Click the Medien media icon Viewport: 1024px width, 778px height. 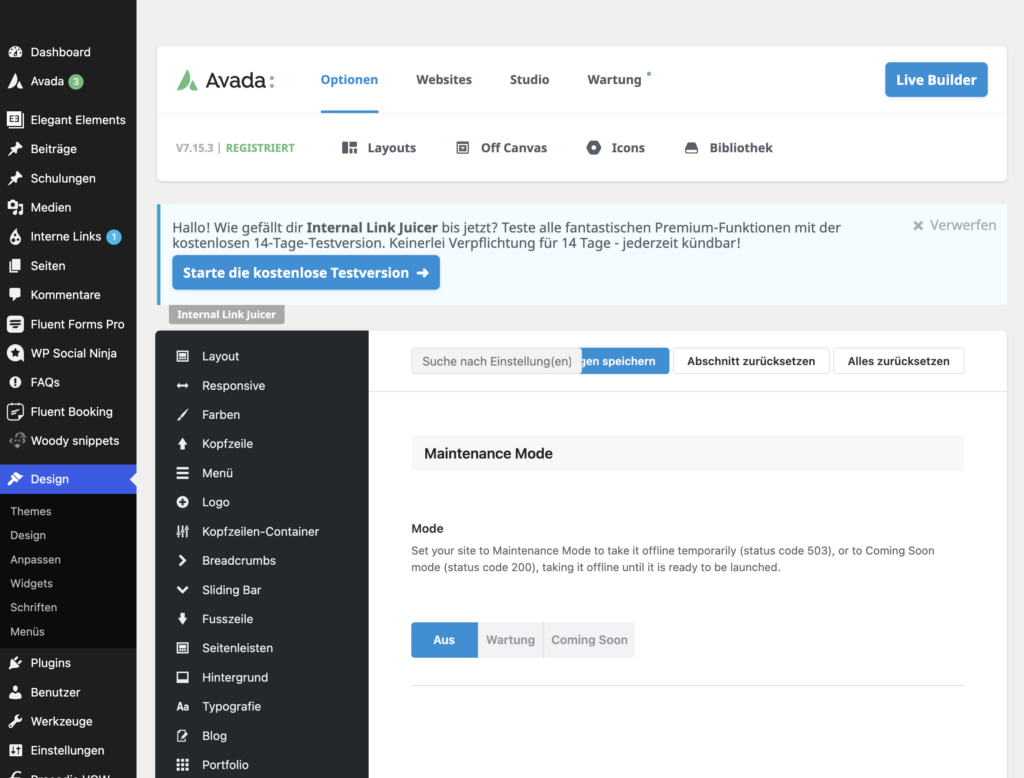(x=16, y=207)
